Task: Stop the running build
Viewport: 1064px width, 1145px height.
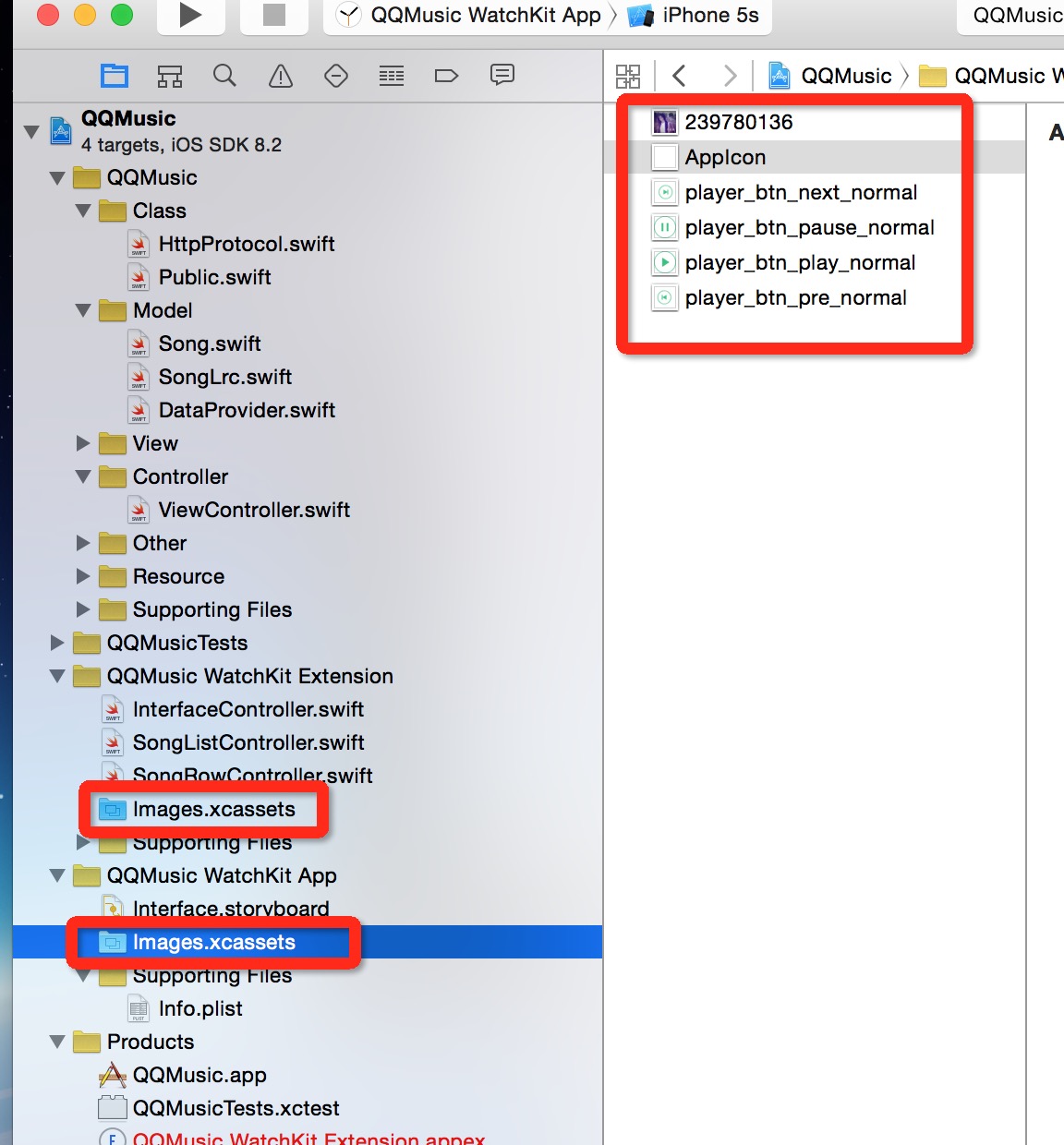Action: (274, 15)
